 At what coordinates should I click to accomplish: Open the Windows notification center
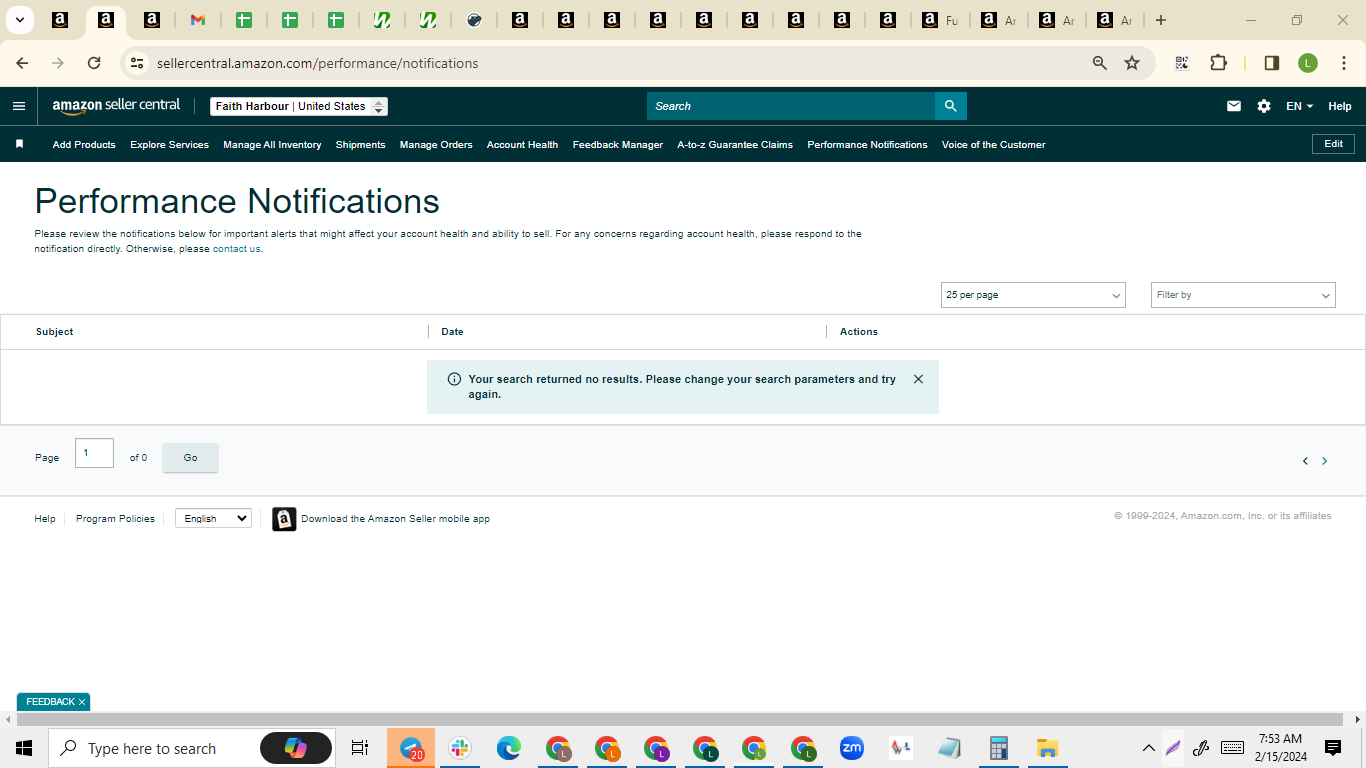point(1333,748)
